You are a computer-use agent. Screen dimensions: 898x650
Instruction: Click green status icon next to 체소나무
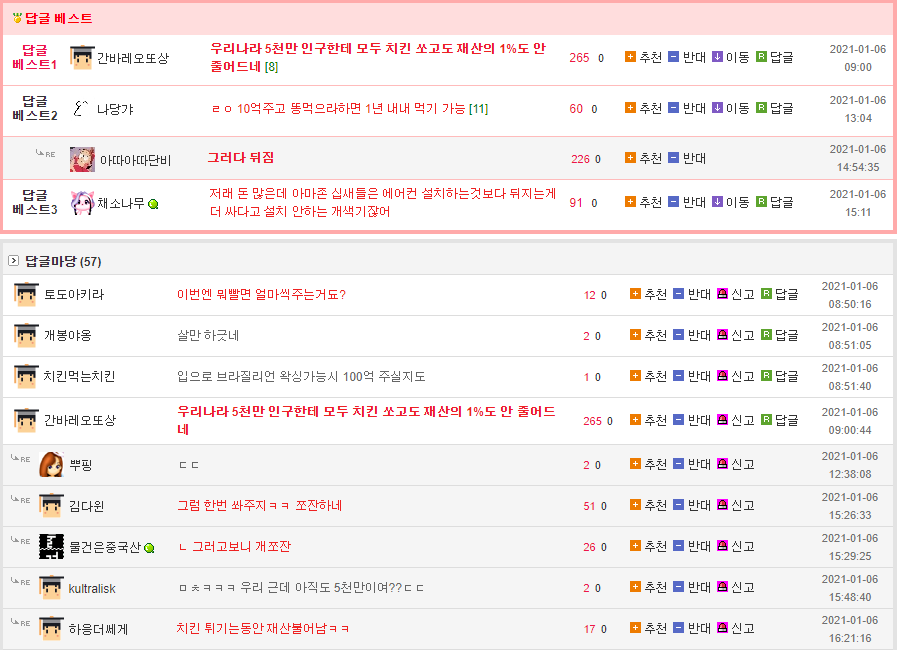[x=153, y=204]
